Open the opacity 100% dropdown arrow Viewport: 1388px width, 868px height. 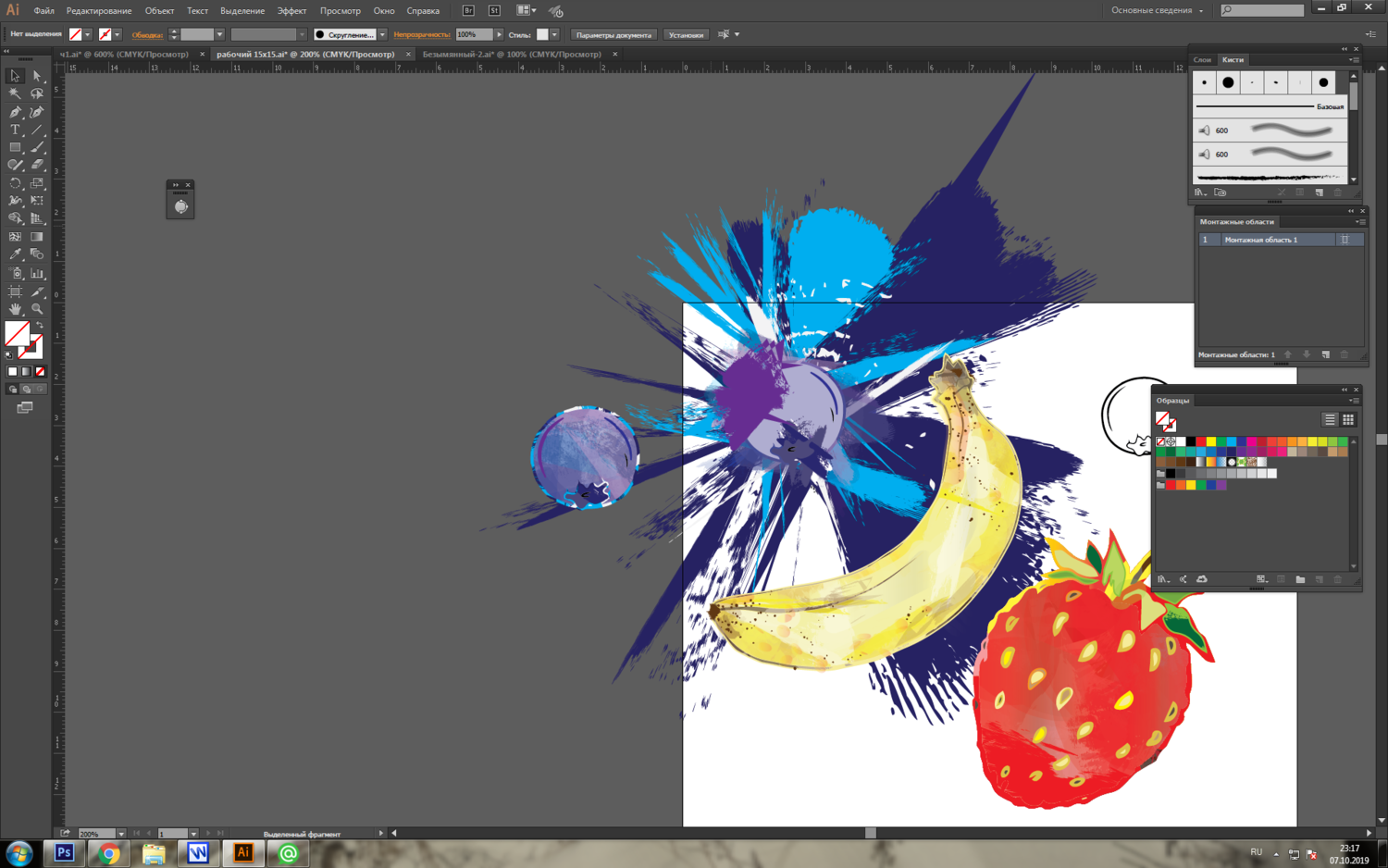(x=499, y=35)
